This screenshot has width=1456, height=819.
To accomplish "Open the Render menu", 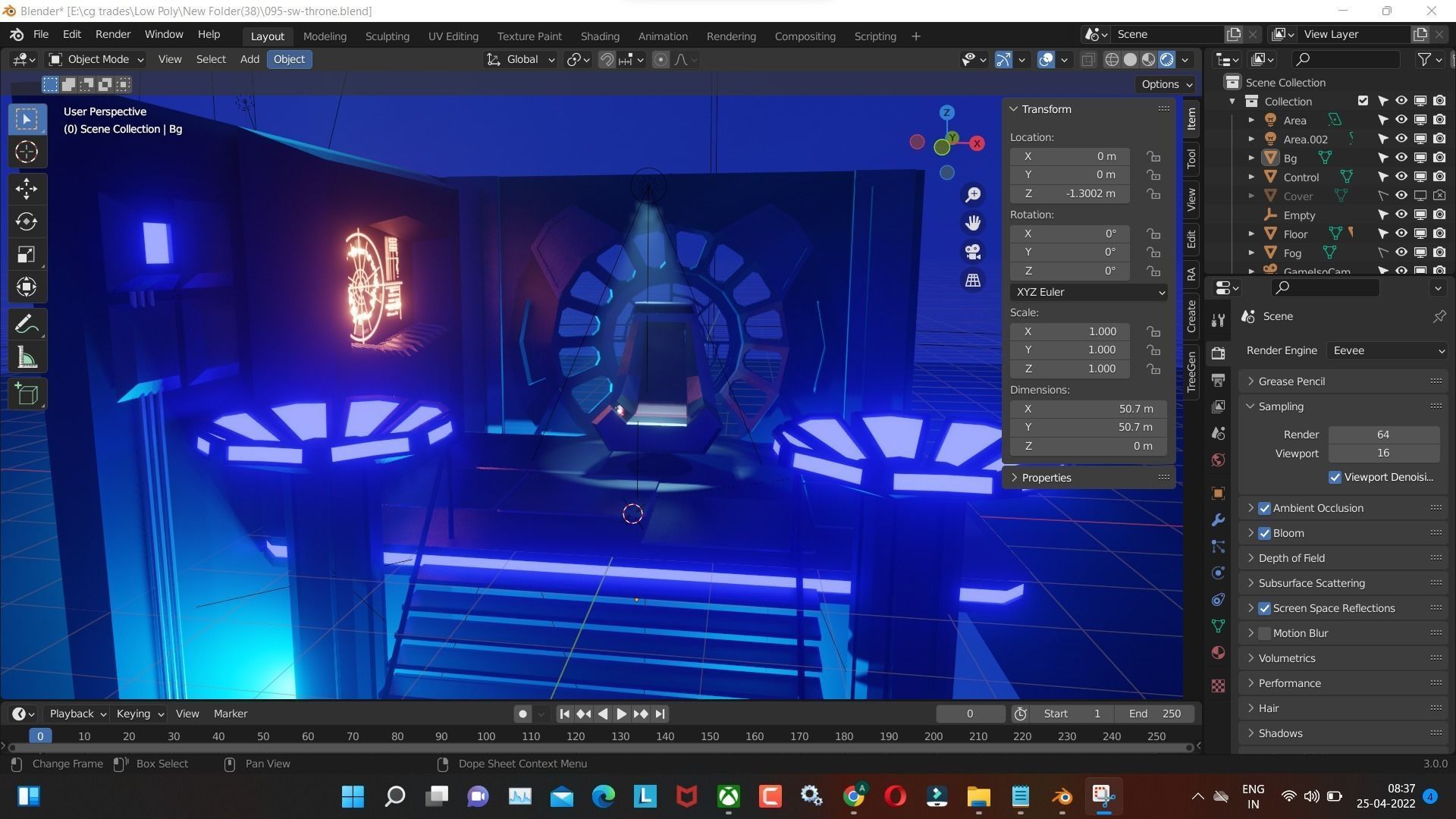I will tap(112, 34).
